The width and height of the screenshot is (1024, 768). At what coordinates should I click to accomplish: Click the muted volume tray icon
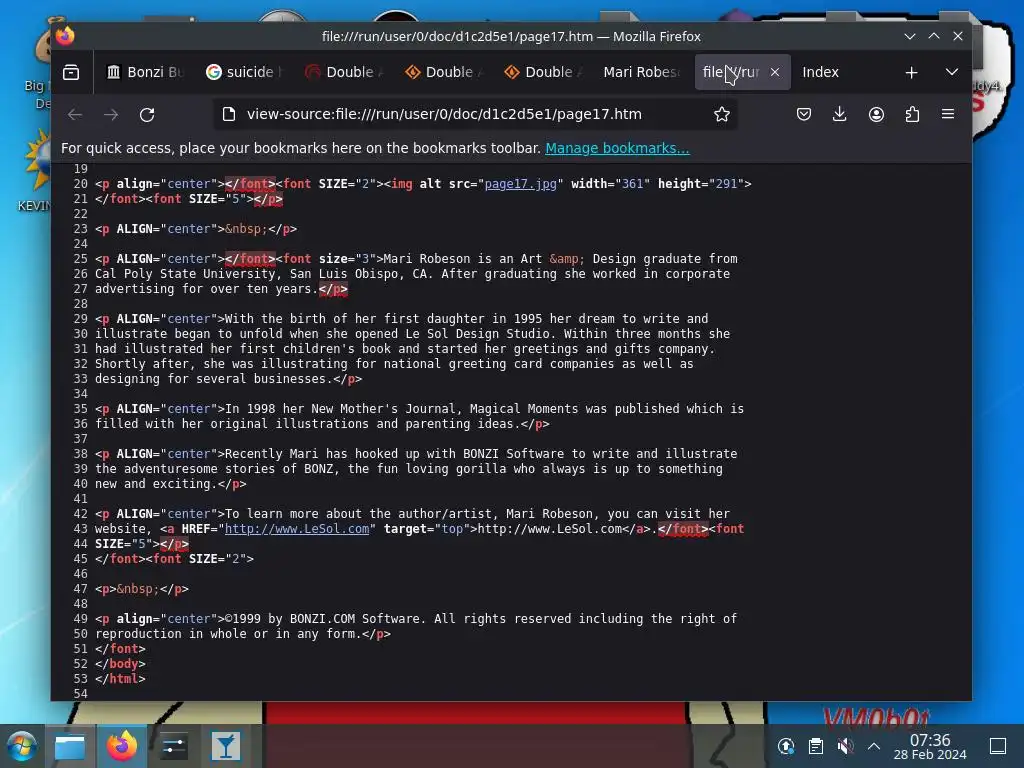pyautogui.click(x=845, y=746)
